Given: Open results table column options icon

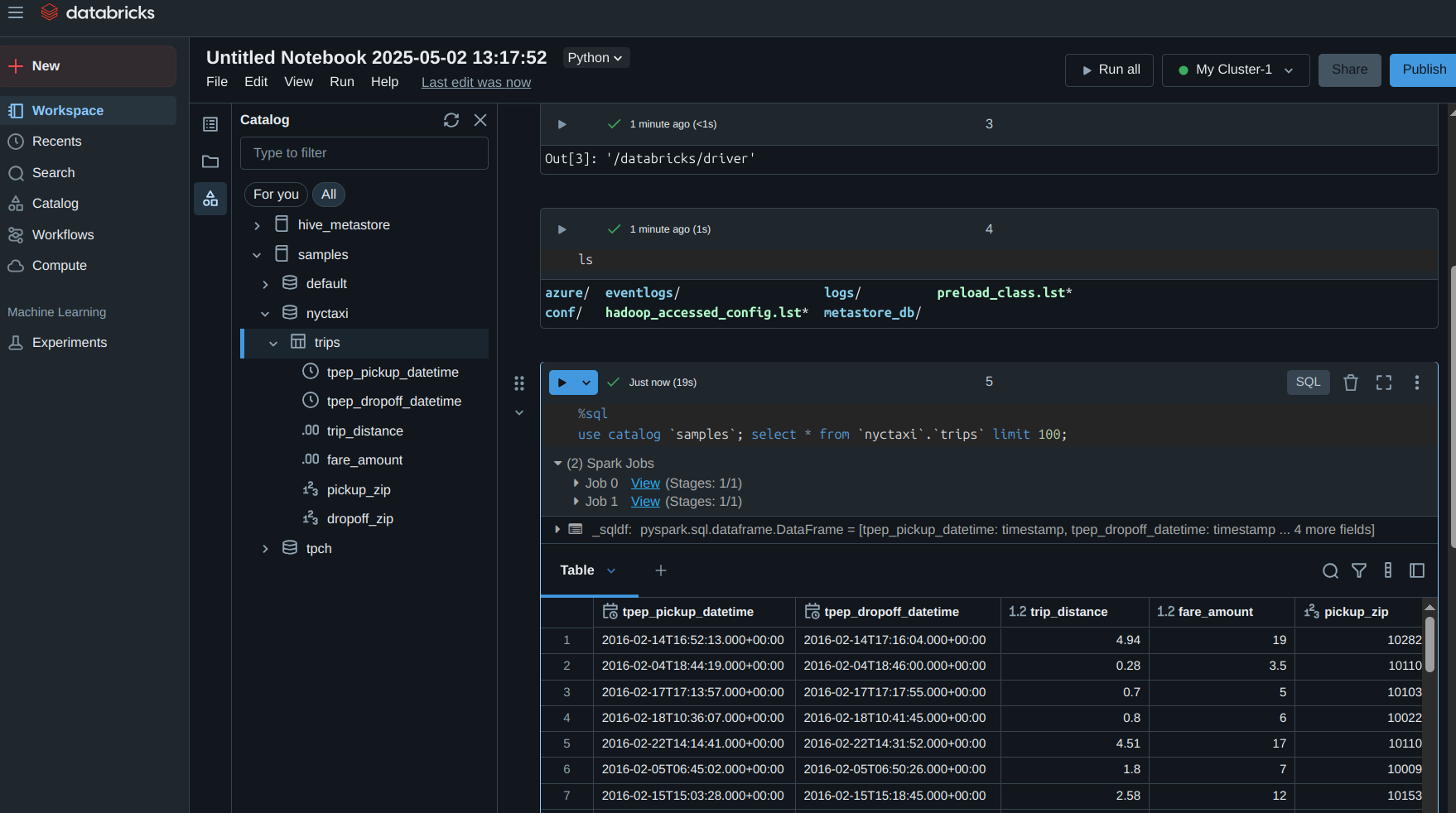Looking at the screenshot, I should tap(1388, 570).
